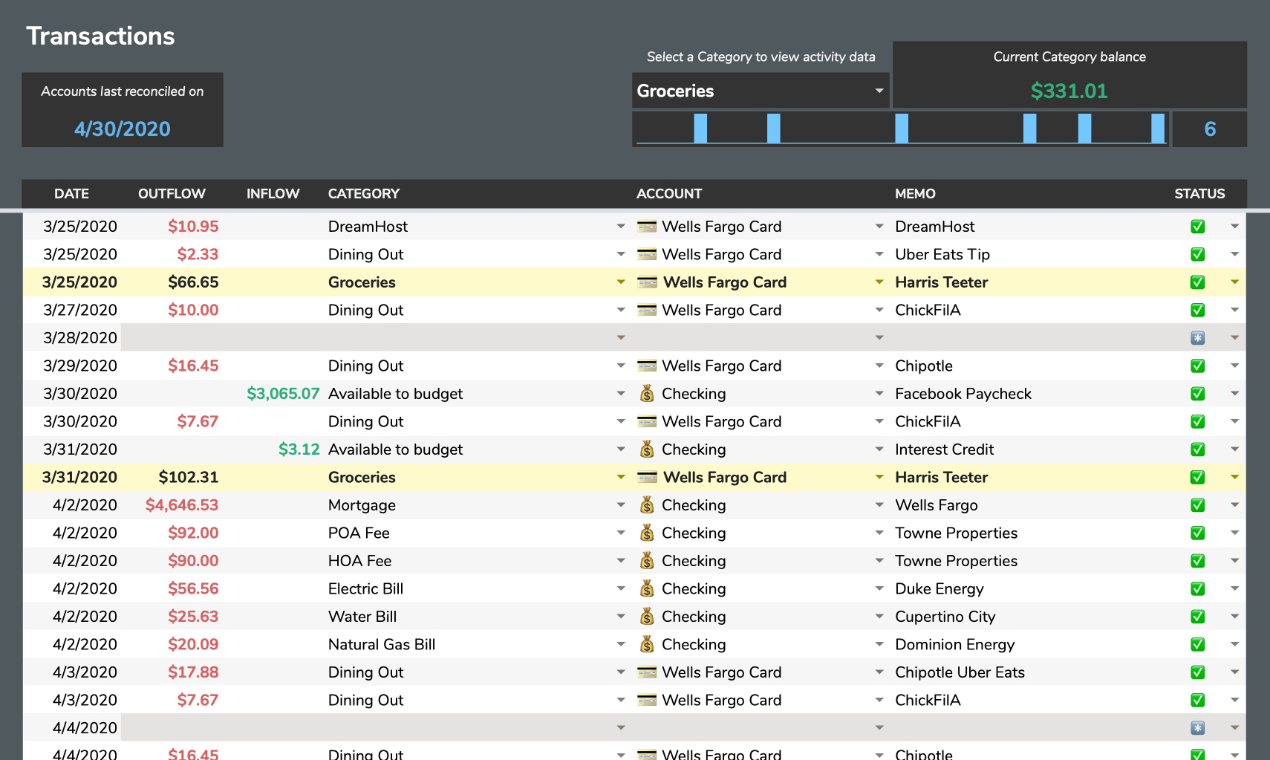Select the $331.01 category balance value

pos(1069,91)
